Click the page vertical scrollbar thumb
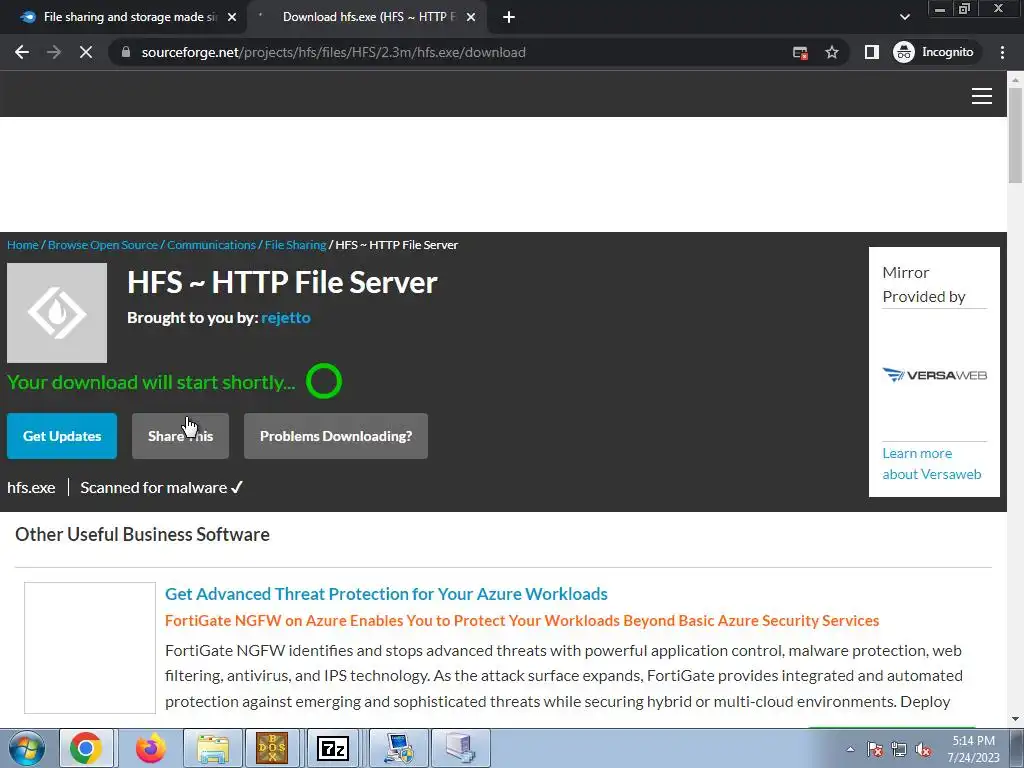This screenshot has height=768, width=1024. 1015,135
